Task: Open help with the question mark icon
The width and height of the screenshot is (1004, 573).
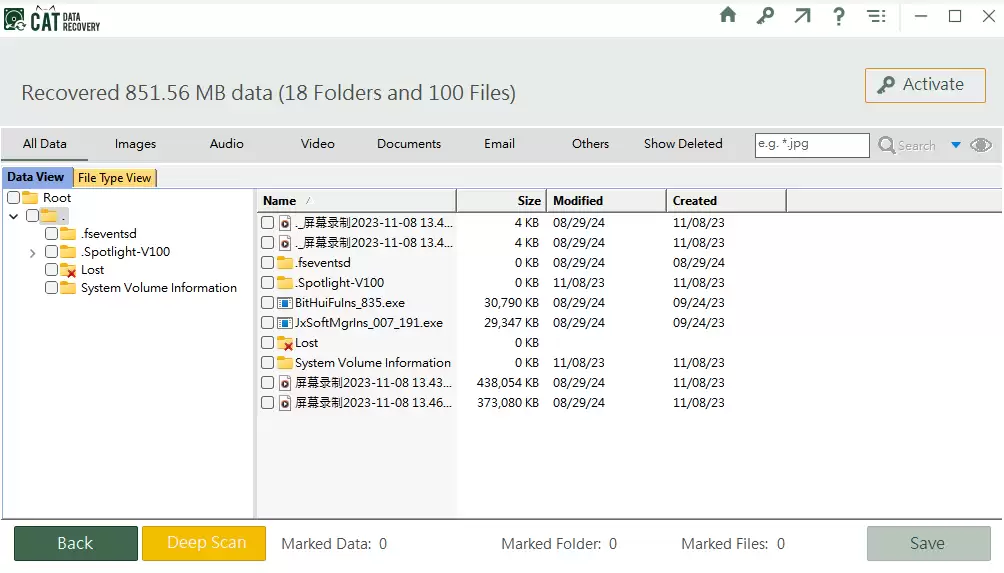Action: (839, 16)
